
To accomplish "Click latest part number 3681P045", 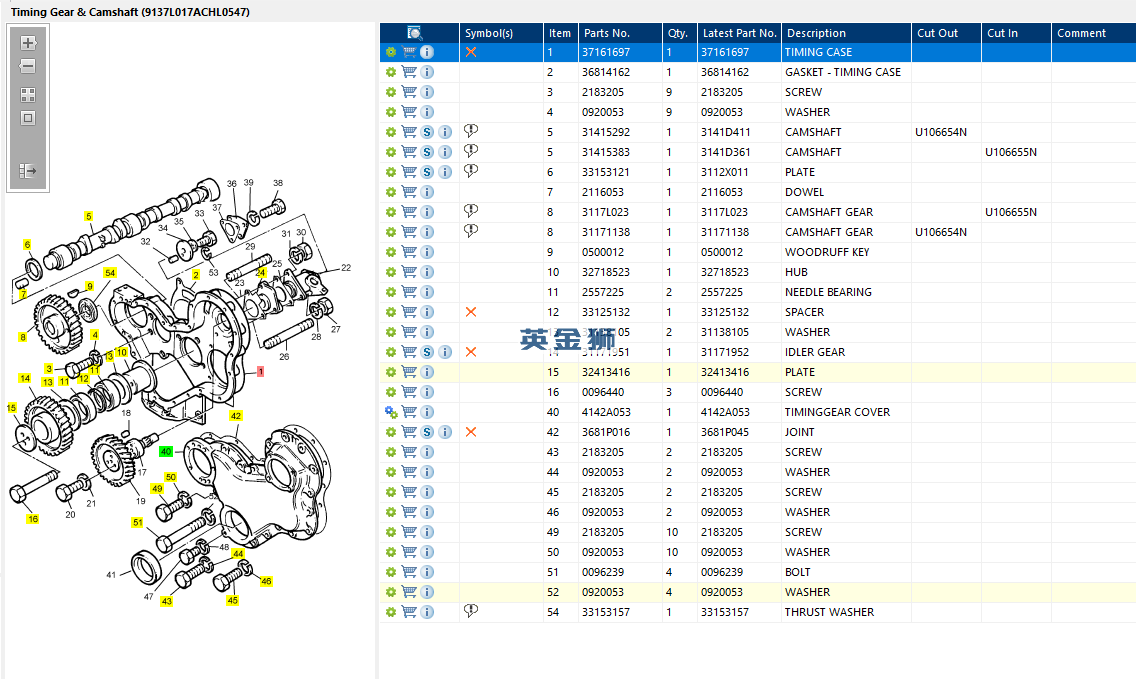I will 725,432.
